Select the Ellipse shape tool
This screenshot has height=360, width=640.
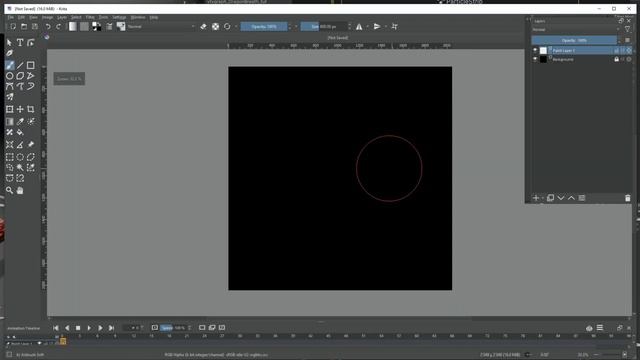pos(9,76)
